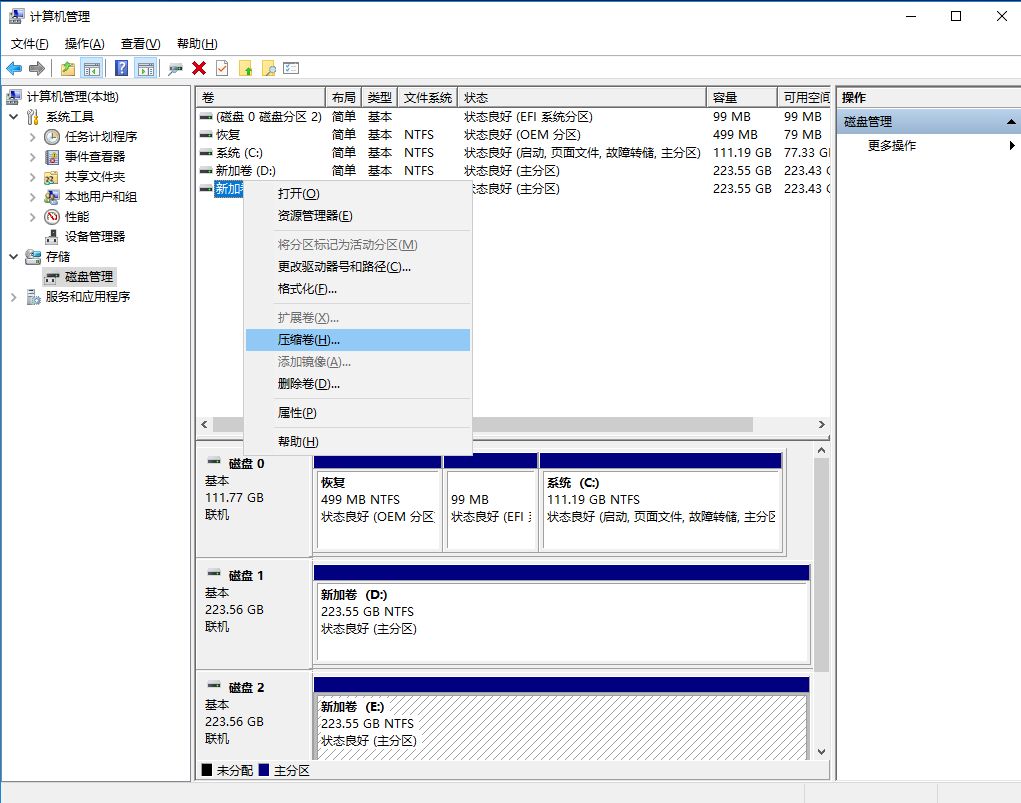Screen dimensions: 1021x803
Task: Click the Back arrow toolbar icon
Action: tap(13, 67)
